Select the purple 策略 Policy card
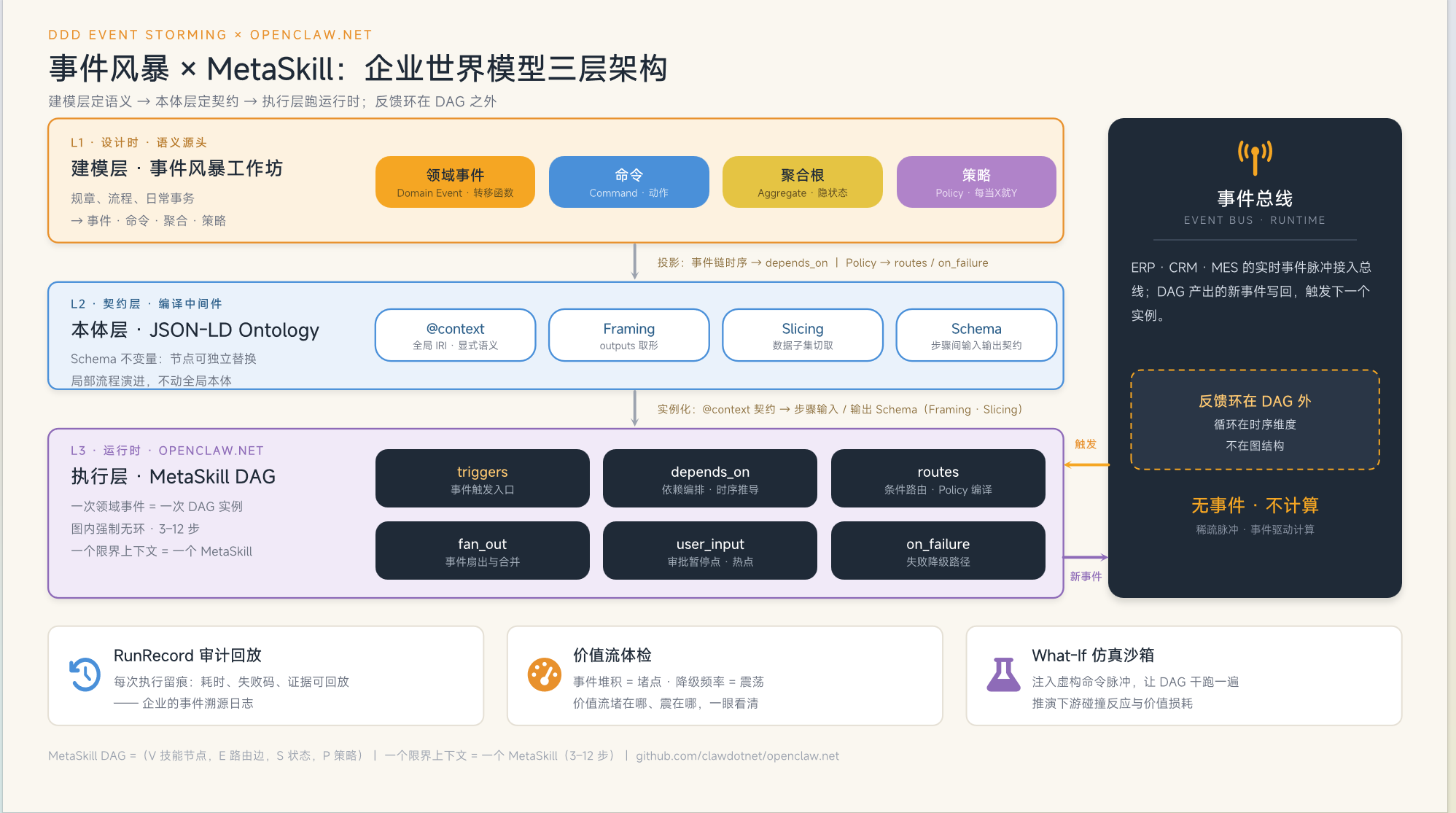The width and height of the screenshot is (1456, 813). 976,182
